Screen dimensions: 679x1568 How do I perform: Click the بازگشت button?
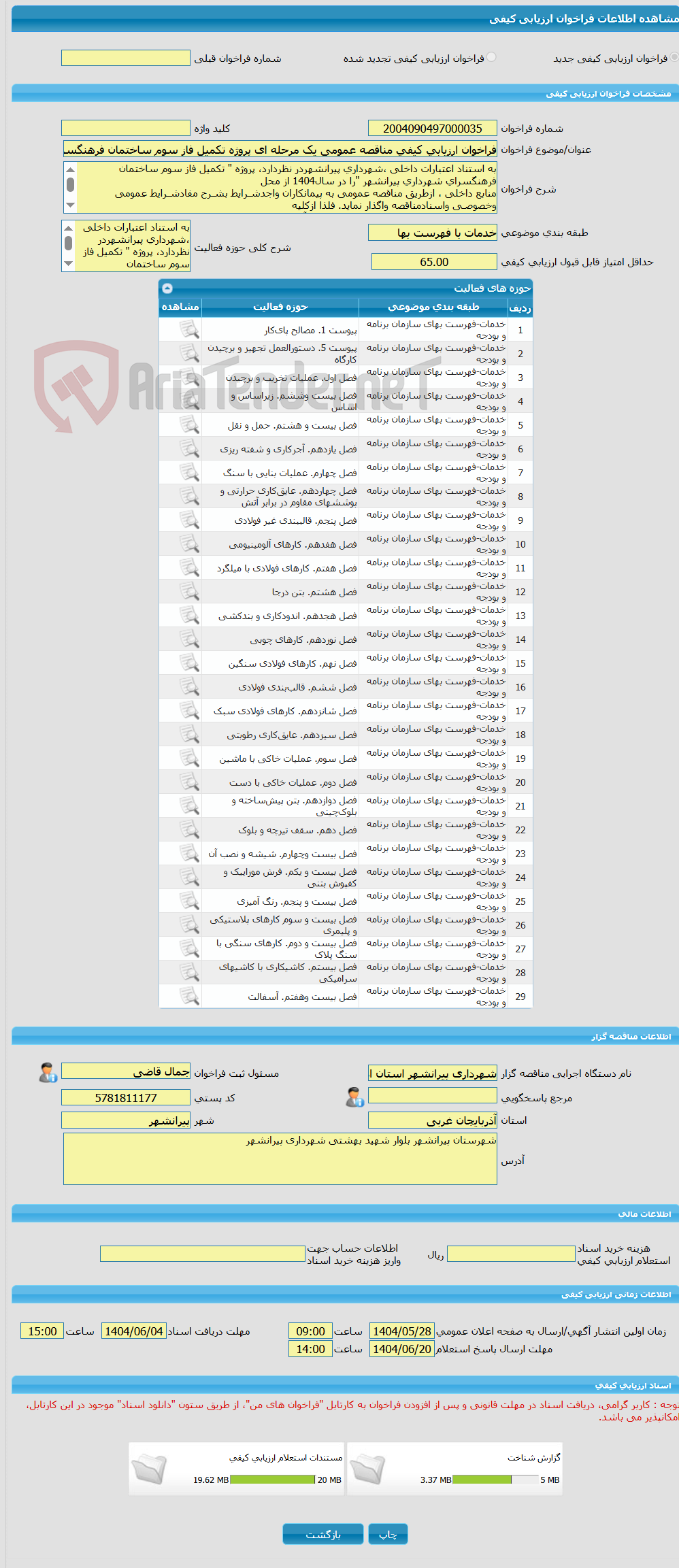[323, 1534]
